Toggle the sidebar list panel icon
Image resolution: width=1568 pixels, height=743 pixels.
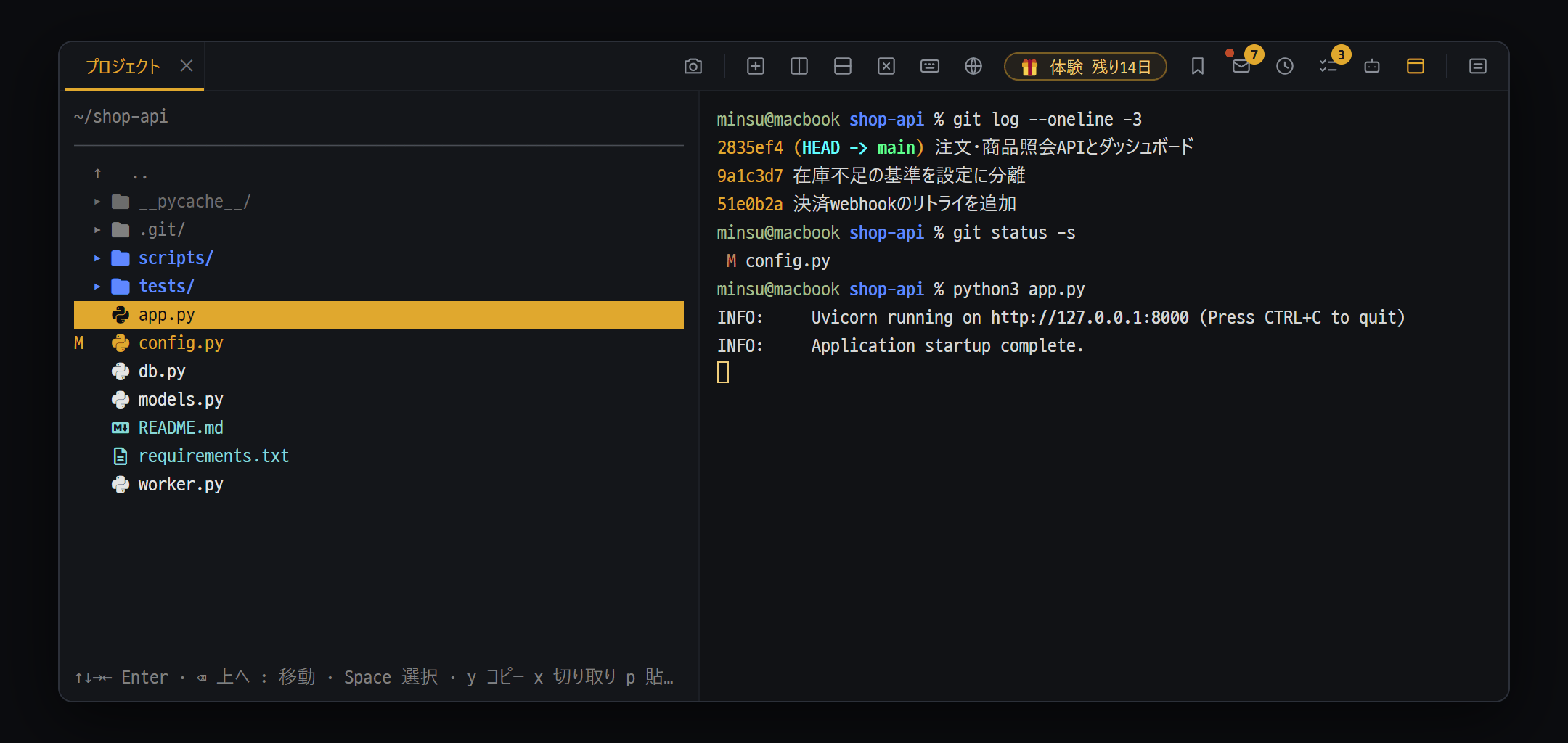(x=1478, y=67)
